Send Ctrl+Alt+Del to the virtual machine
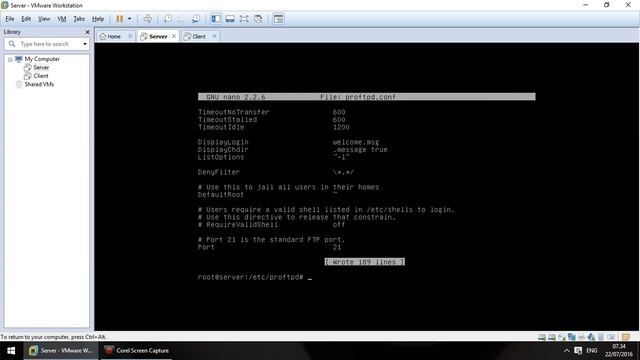 pos(148,19)
